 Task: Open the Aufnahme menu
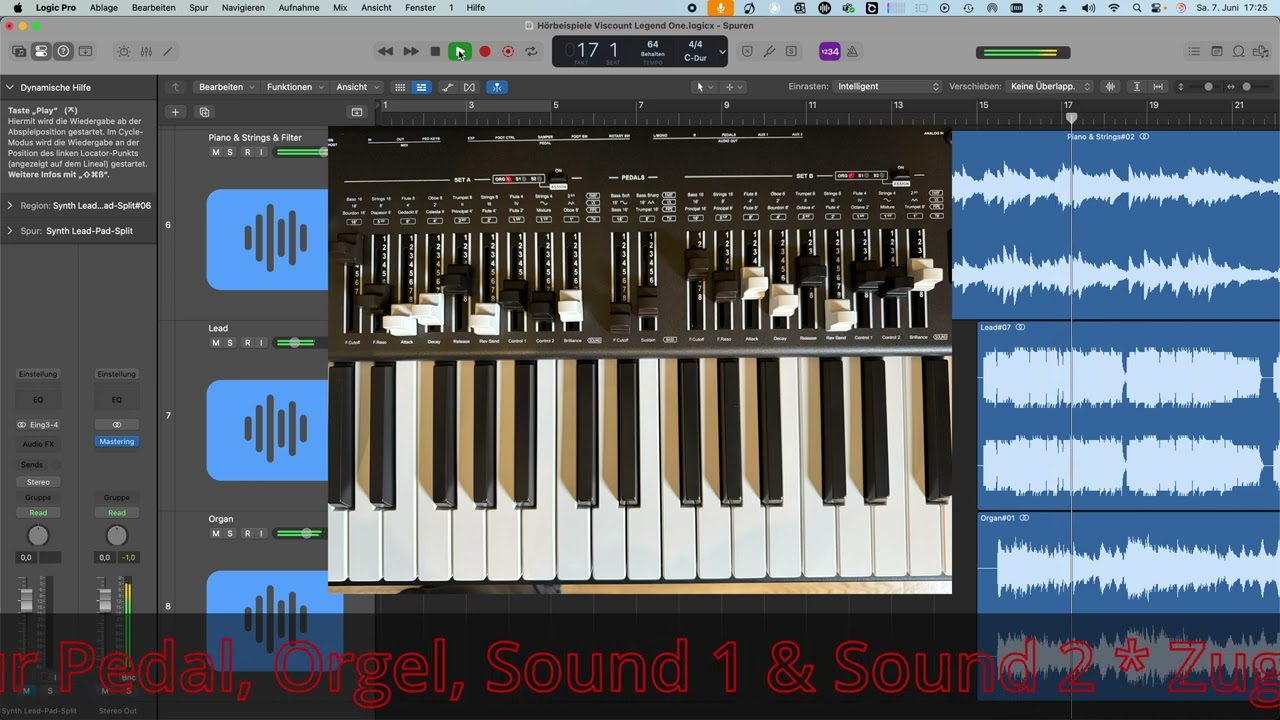(299, 8)
